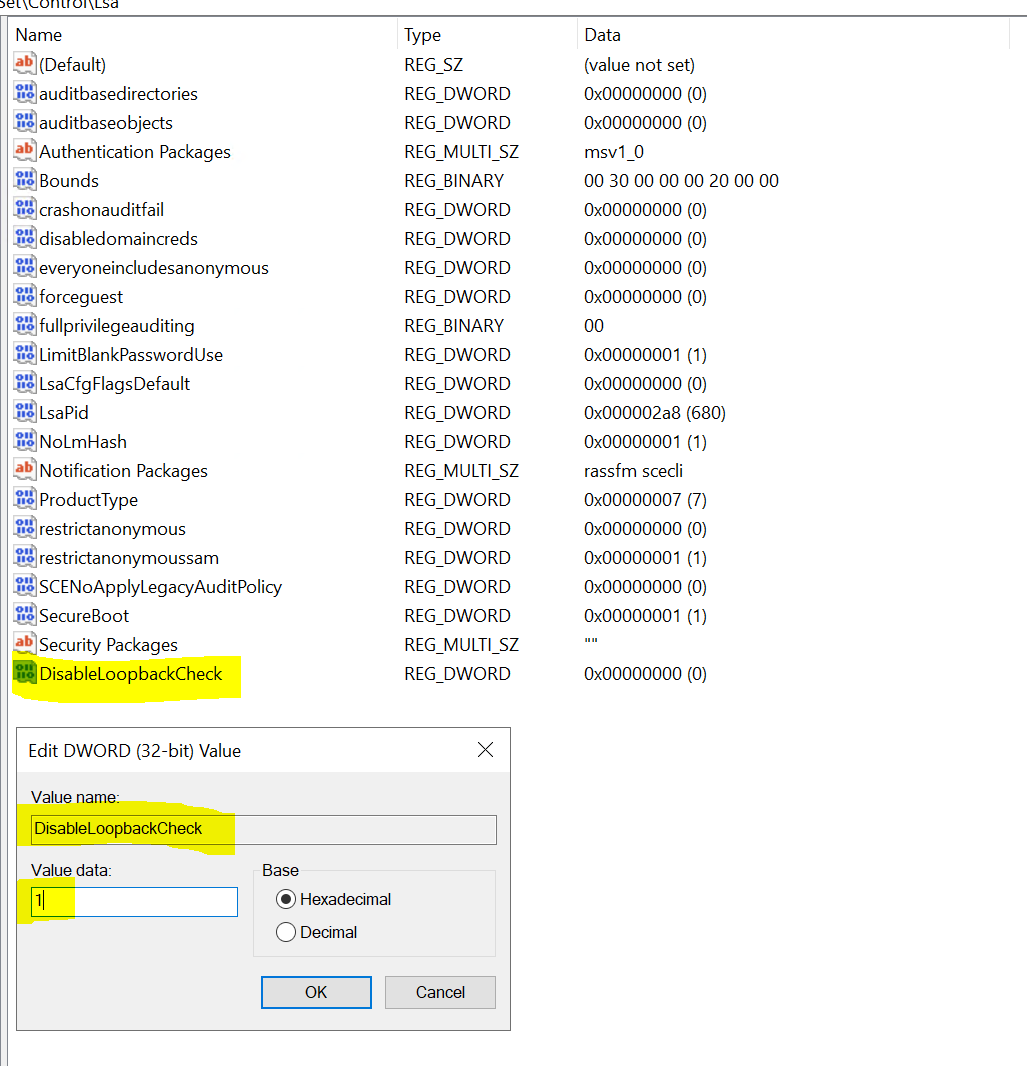
Task: Select the (Default) string value icon
Action: coord(24,64)
